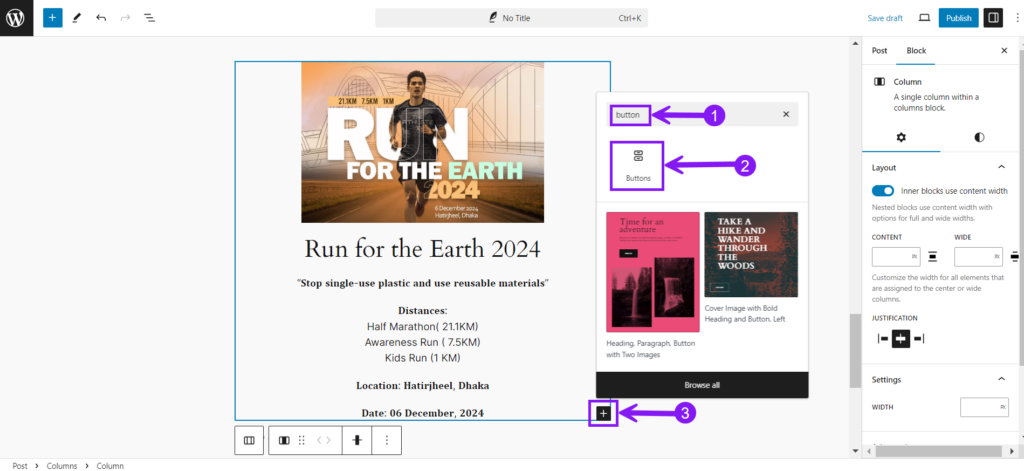Click the WIDE width input
Screen dimensions: 1024x471
(x=978, y=257)
